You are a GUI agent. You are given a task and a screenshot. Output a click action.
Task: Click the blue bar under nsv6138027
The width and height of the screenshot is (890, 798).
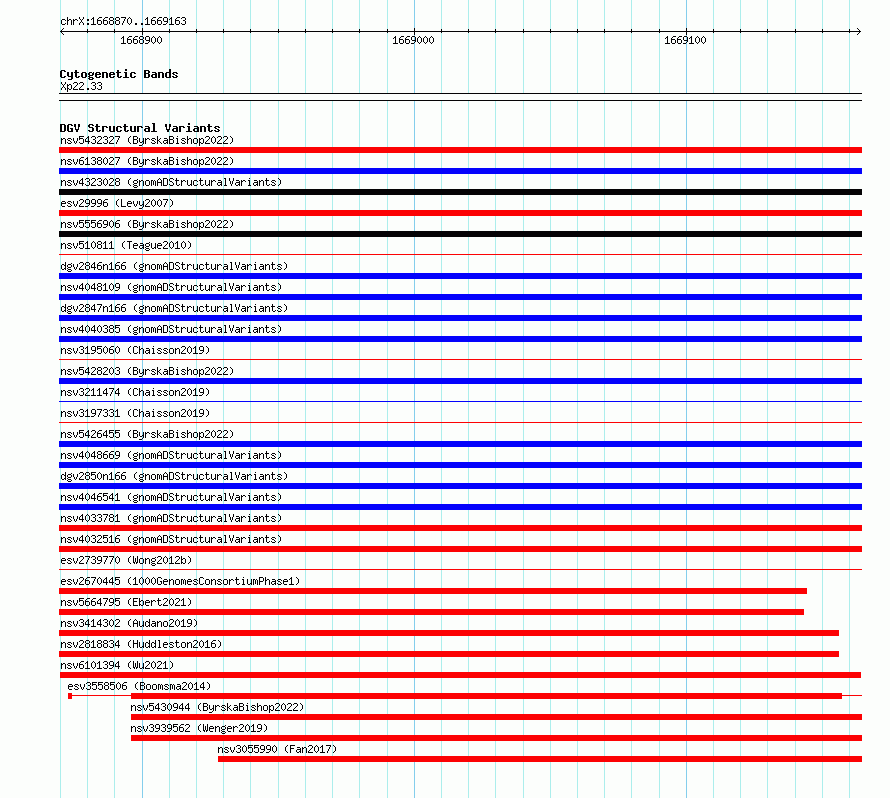coord(460,171)
